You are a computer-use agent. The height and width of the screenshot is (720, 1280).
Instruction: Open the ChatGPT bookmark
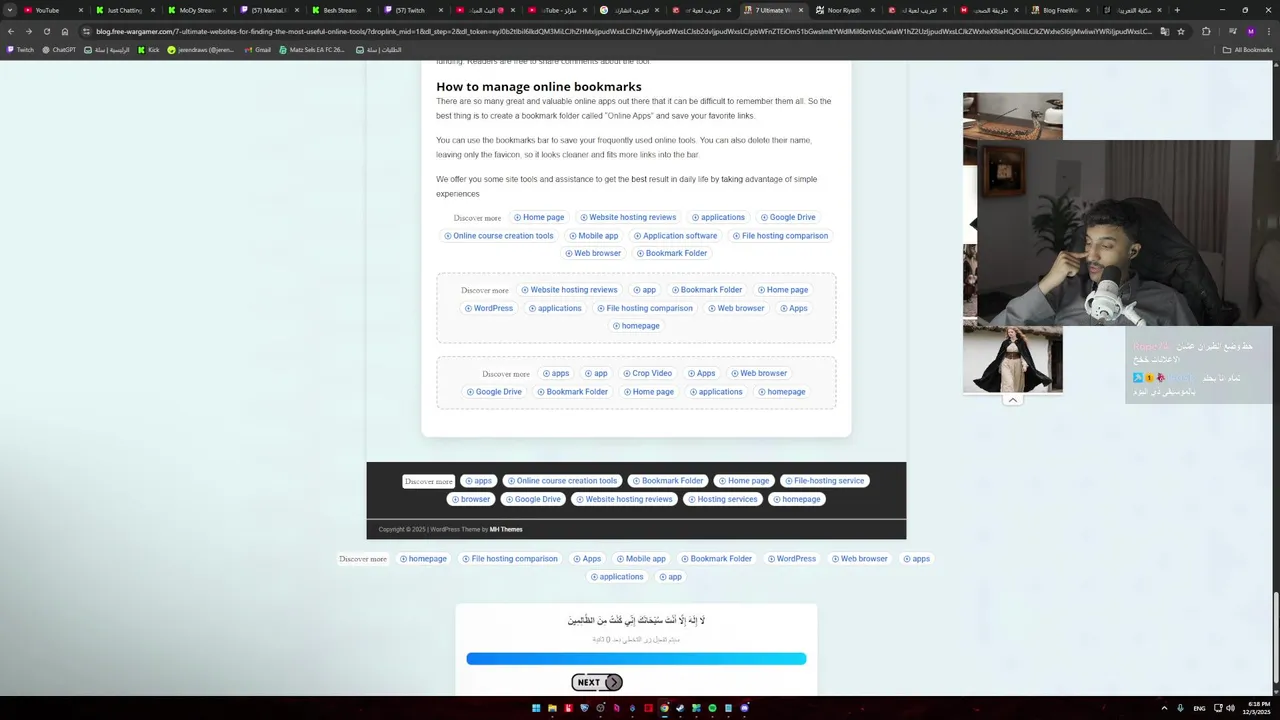(x=59, y=49)
